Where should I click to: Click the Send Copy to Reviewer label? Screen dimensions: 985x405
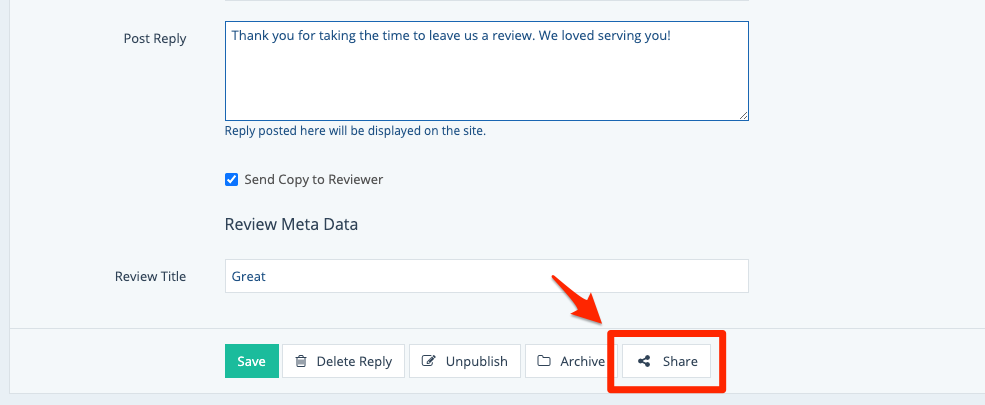click(x=314, y=180)
